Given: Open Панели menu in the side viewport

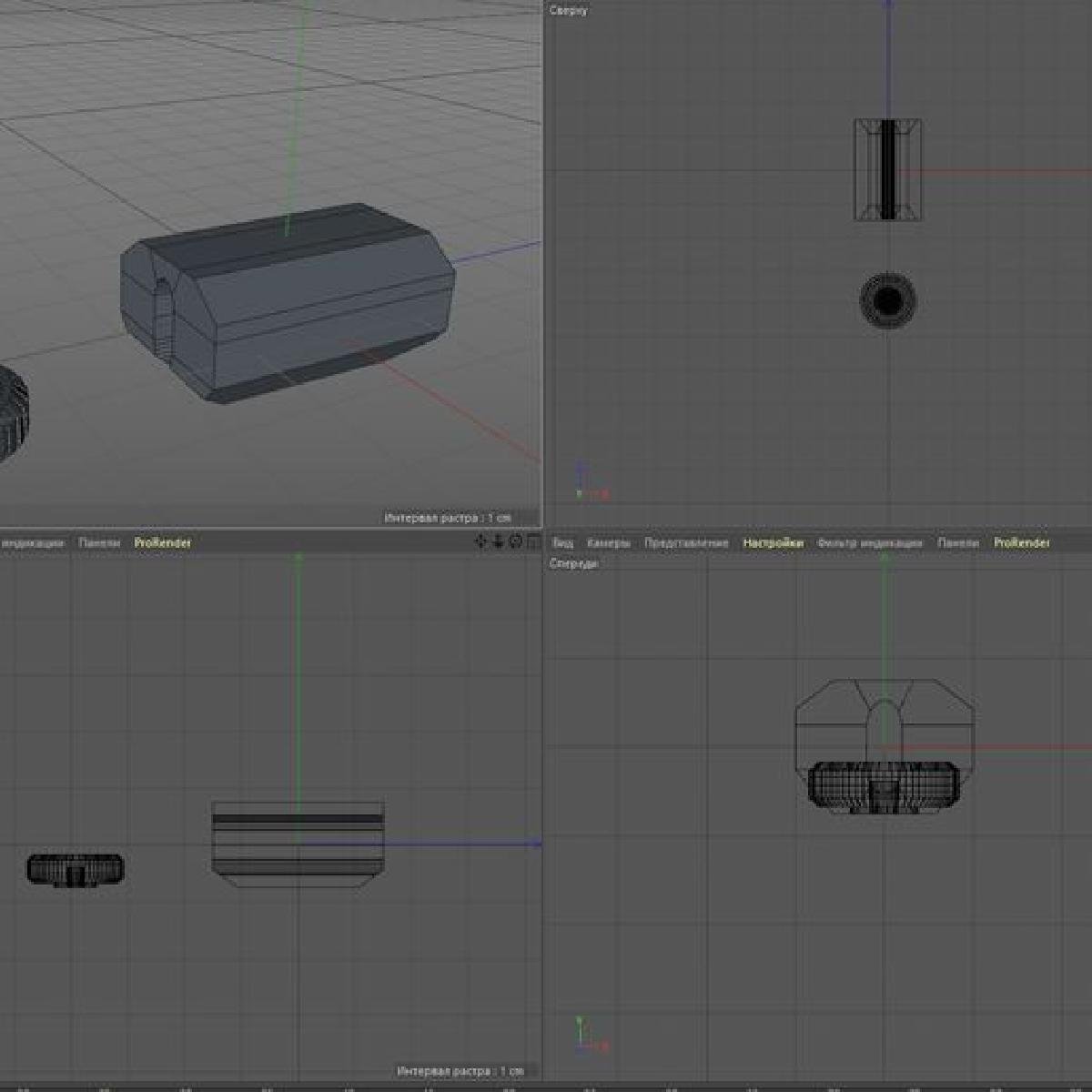Looking at the screenshot, I should coord(99,543).
